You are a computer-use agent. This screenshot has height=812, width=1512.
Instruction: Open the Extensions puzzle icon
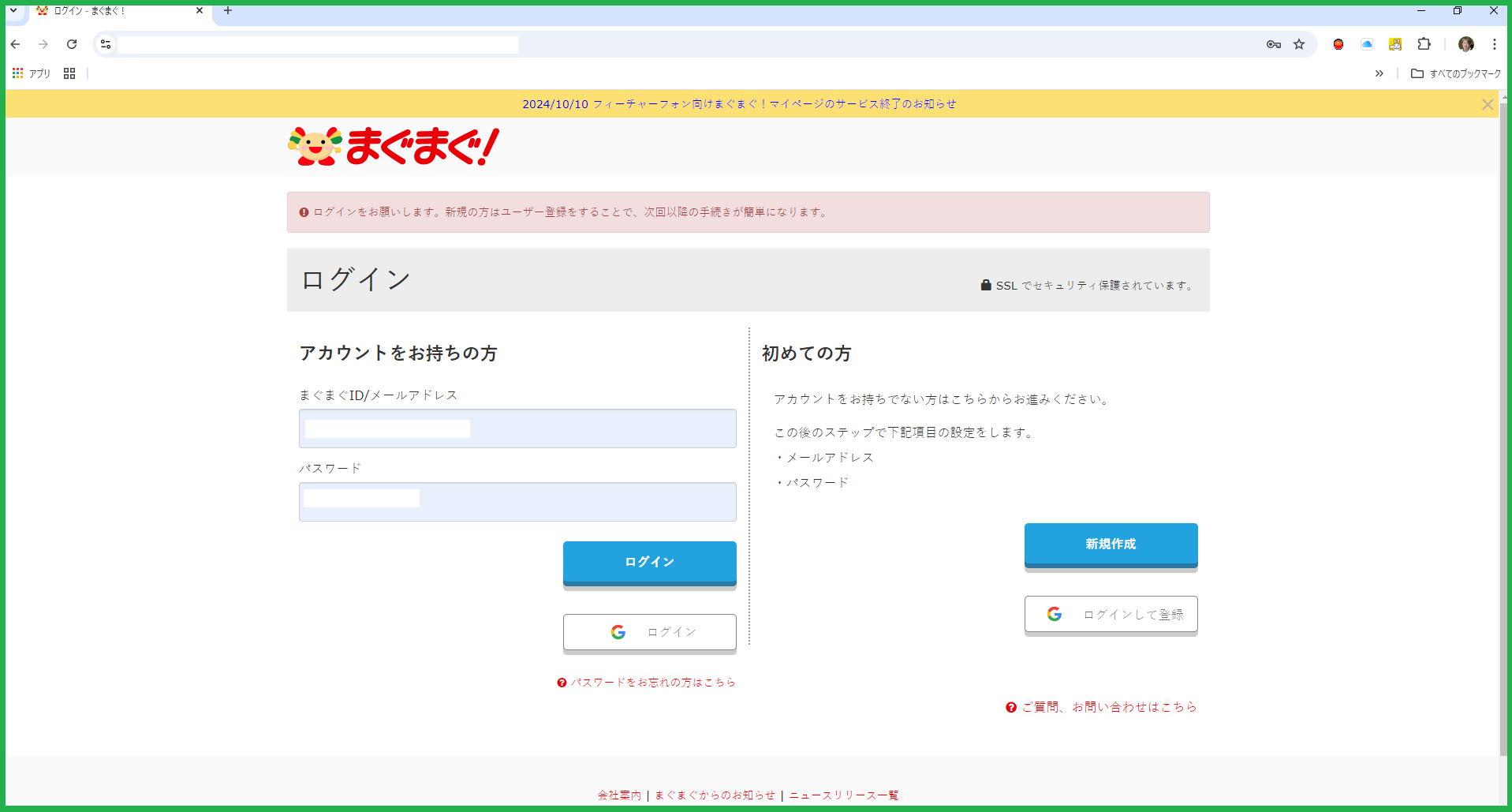1424,44
